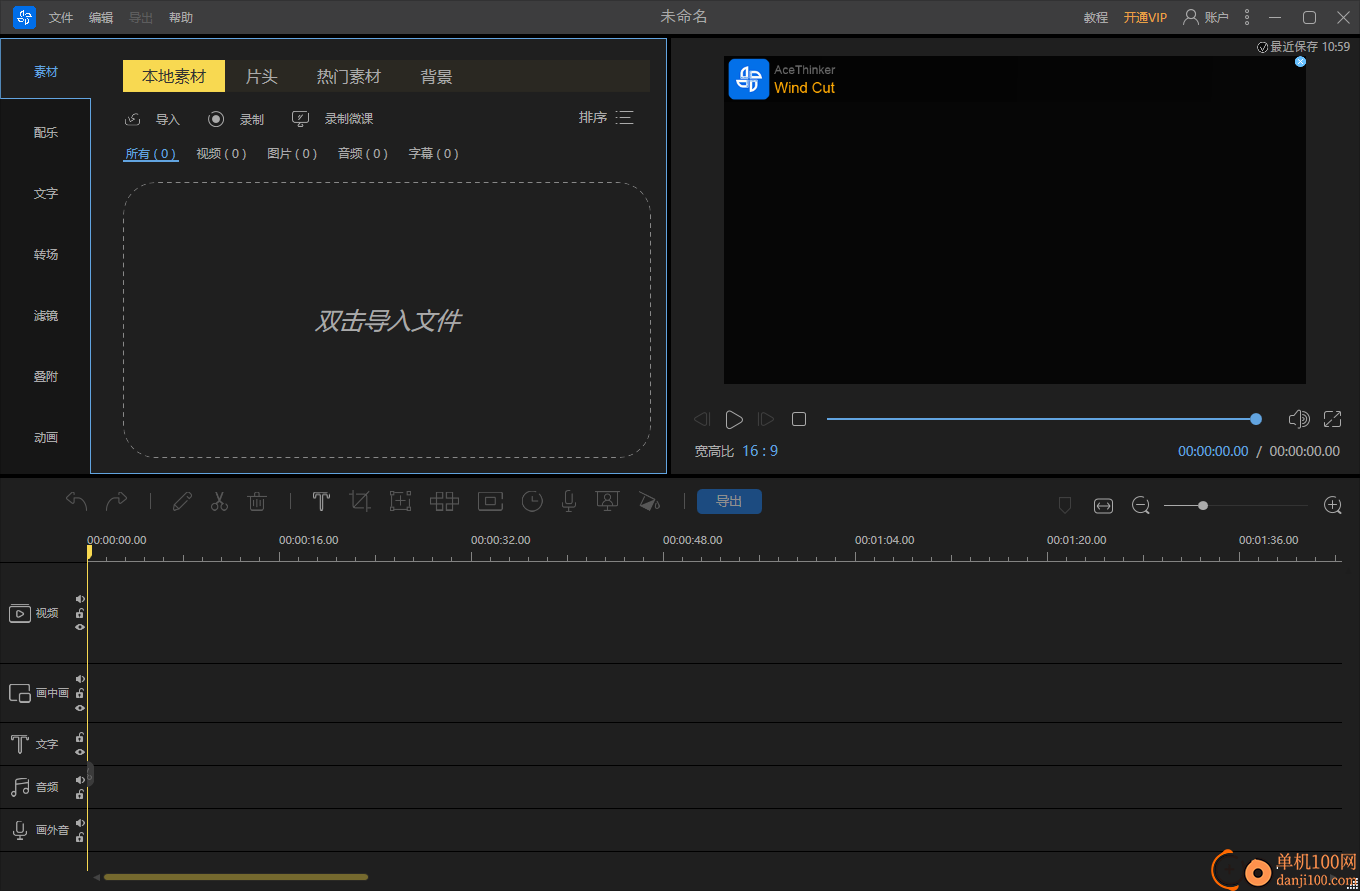Click the blue 导出 export button
Image resolution: width=1360 pixels, height=891 pixels.
[x=729, y=502]
